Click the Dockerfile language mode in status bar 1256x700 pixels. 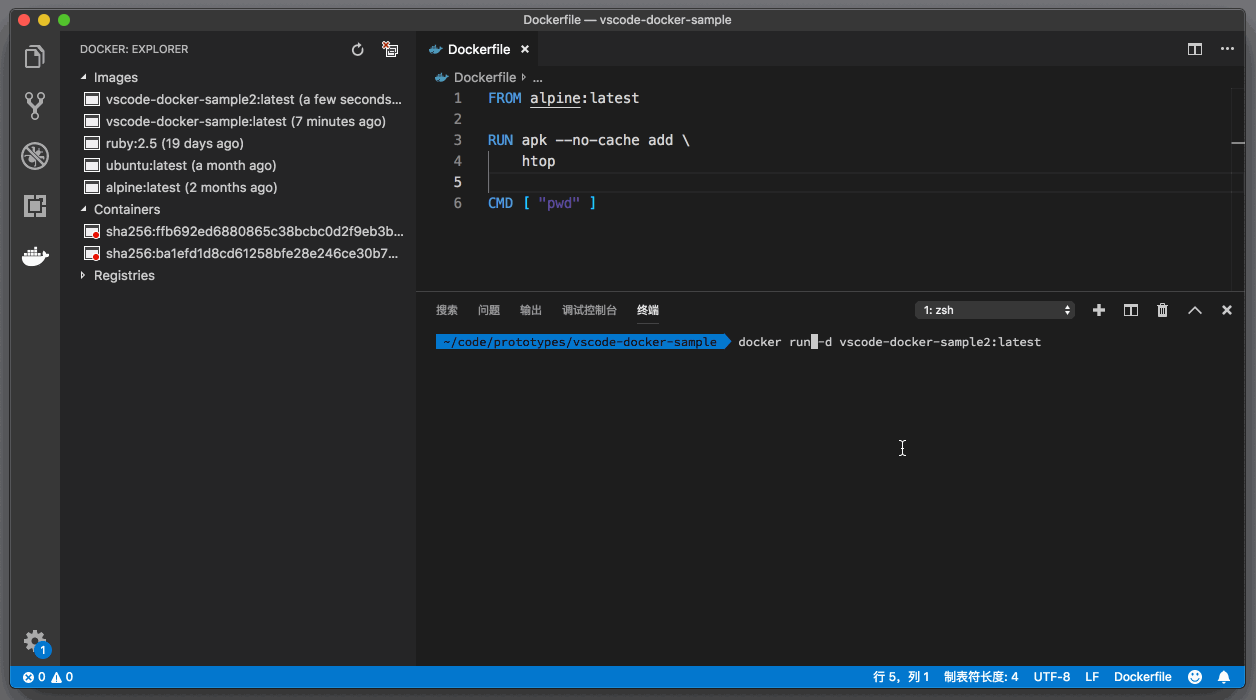click(1142, 677)
